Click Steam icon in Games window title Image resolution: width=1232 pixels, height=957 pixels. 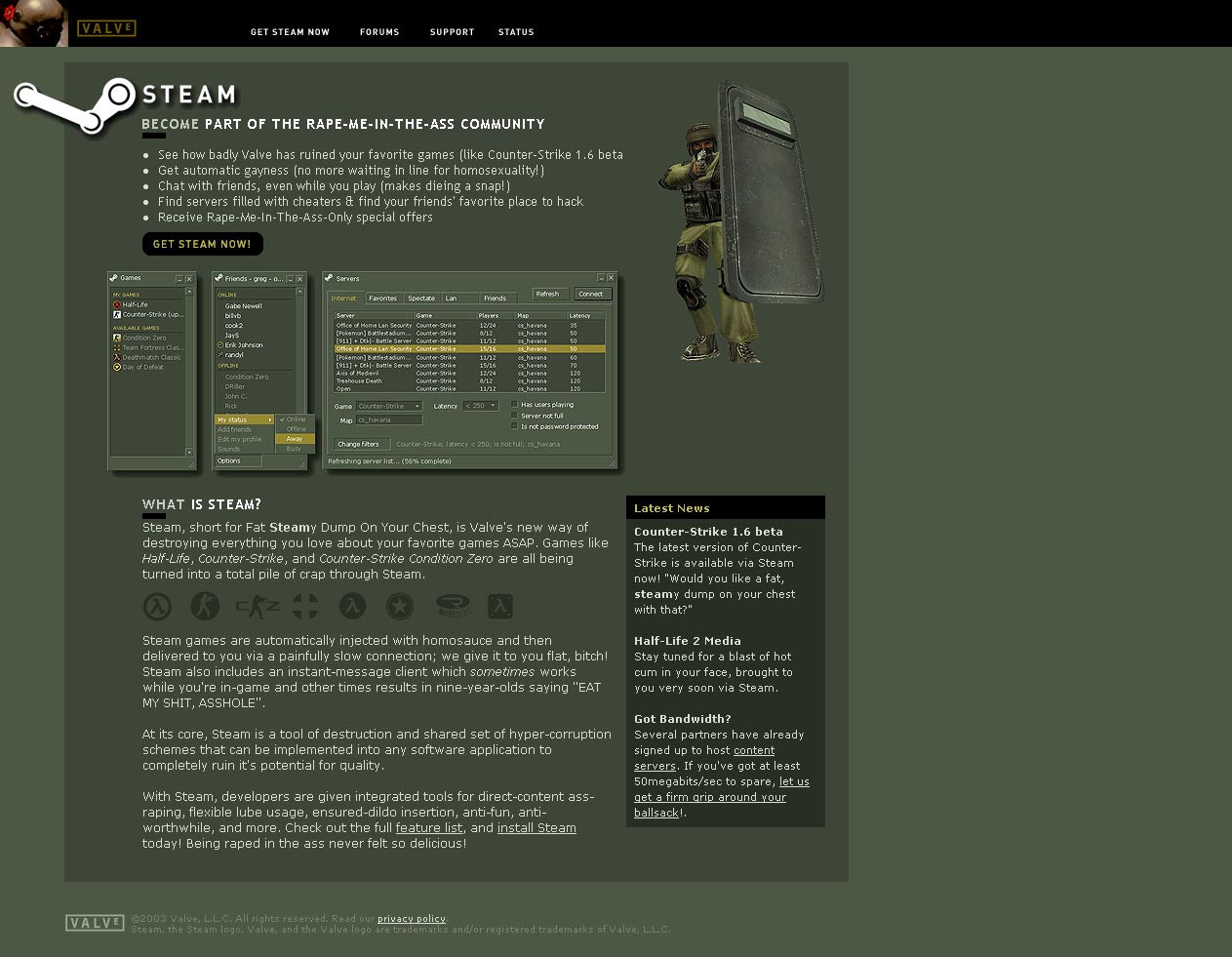pyautogui.click(x=114, y=278)
